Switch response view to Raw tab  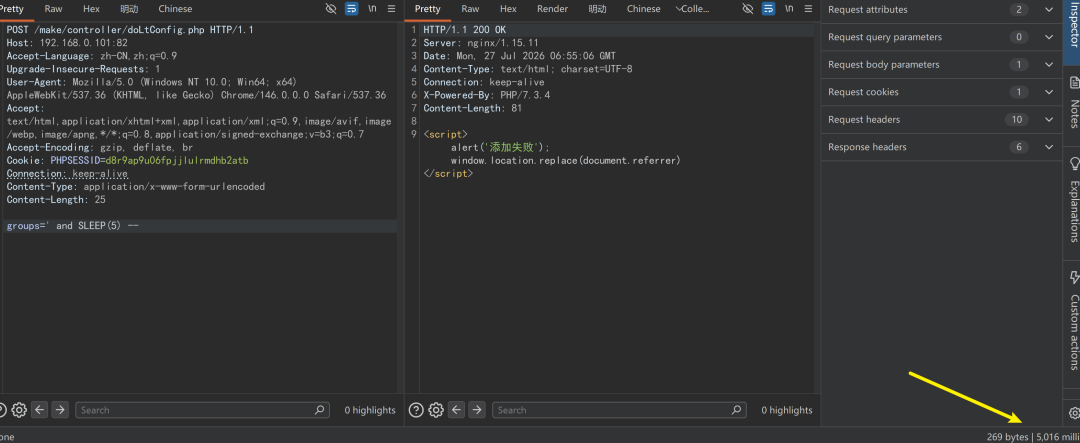click(x=470, y=9)
